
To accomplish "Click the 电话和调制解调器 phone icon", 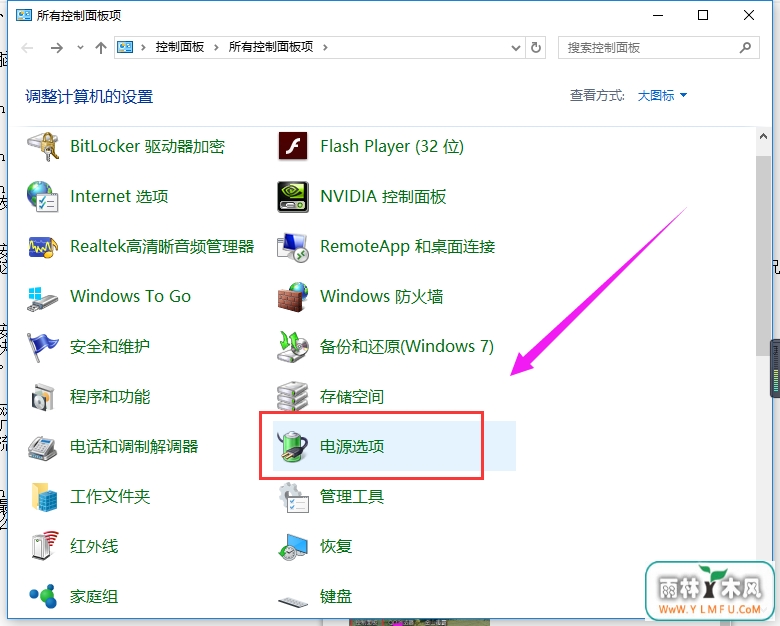I will click(x=43, y=447).
